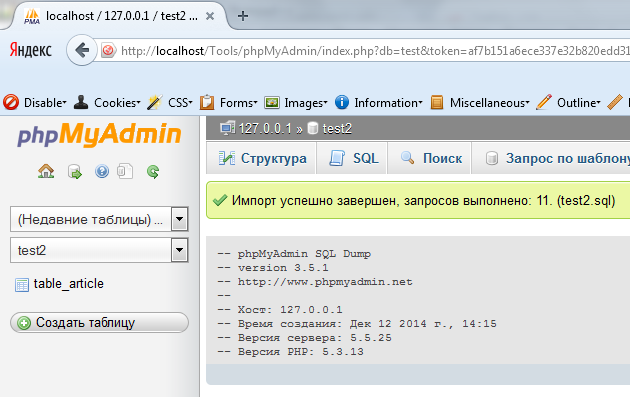Click the 'Версия PHP: 5.3.13' line
630x397 pixels.
pyautogui.click(x=290, y=352)
